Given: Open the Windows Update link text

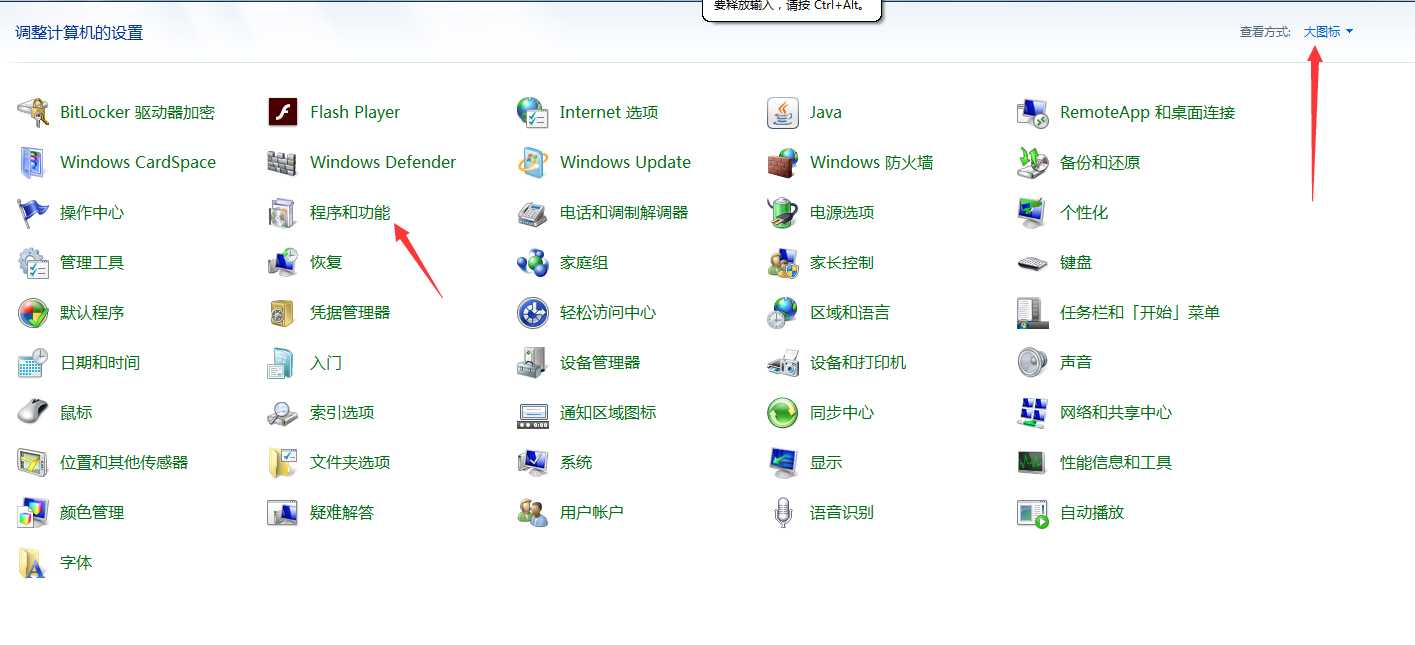Looking at the screenshot, I should tap(625, 162).
